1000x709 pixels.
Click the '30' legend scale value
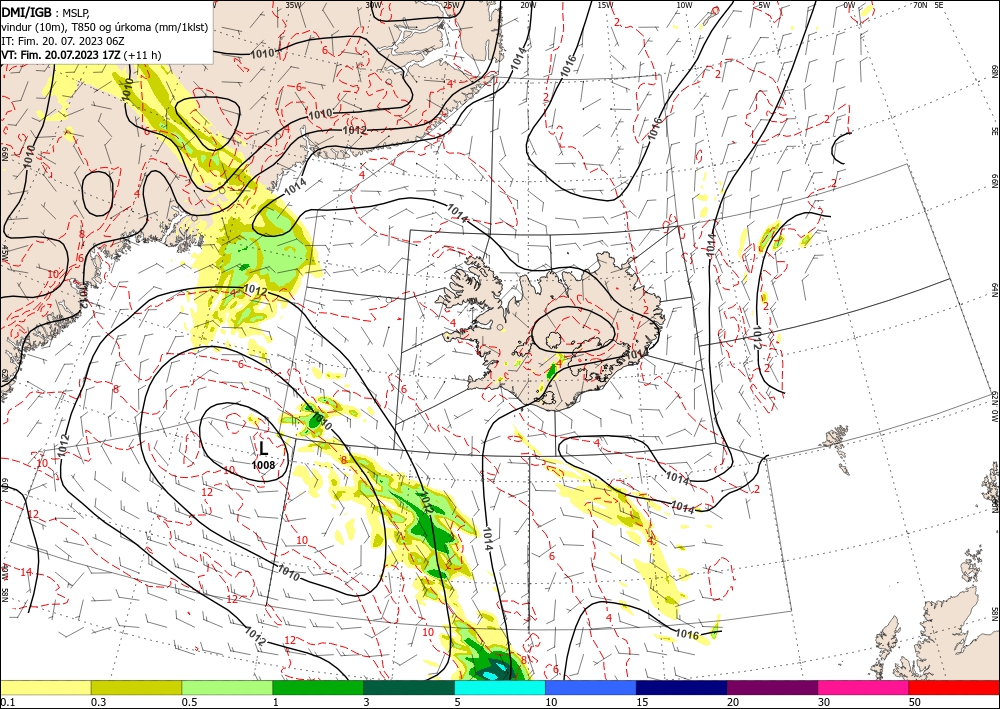[x=823, y=702]
